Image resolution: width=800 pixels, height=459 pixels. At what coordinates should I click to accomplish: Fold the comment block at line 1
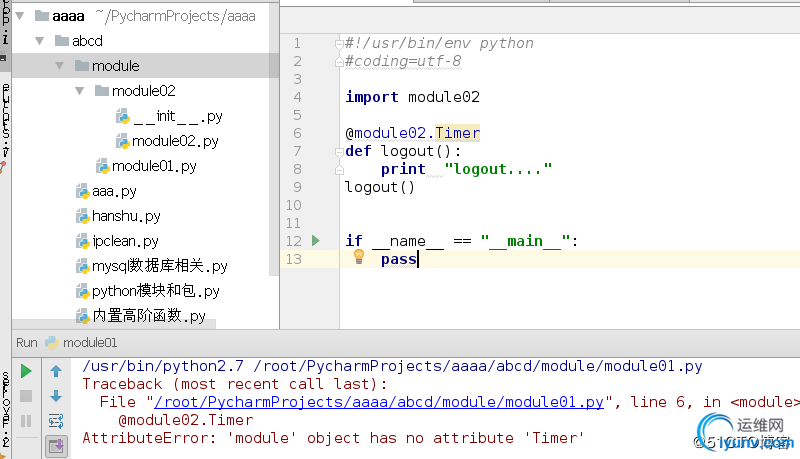pyautogui.click(x=339, y=44)
